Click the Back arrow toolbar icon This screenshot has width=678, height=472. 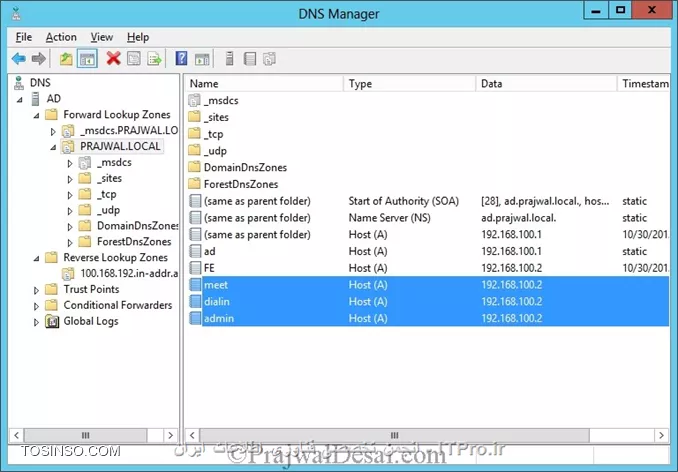19,58
